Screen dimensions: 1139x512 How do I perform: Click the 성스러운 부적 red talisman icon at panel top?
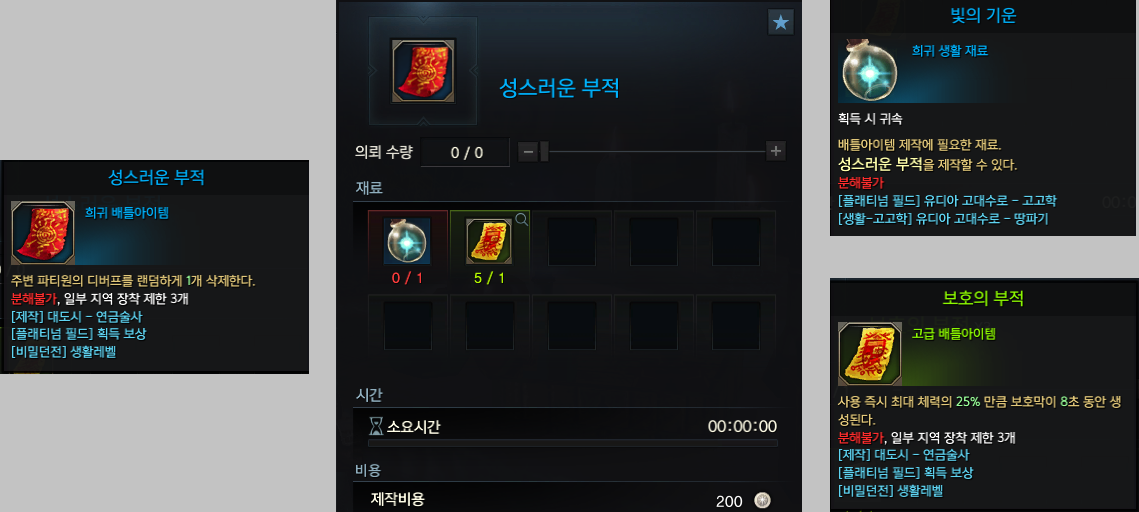click(x=423, y=70)
